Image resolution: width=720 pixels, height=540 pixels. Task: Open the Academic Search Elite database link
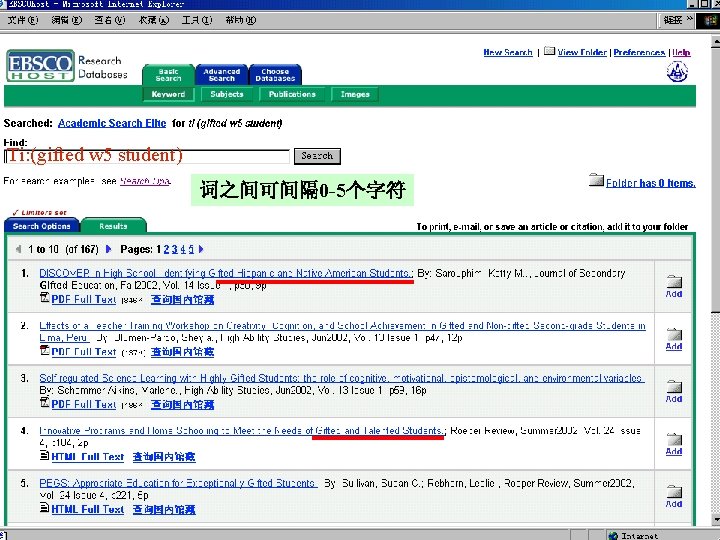112,123
